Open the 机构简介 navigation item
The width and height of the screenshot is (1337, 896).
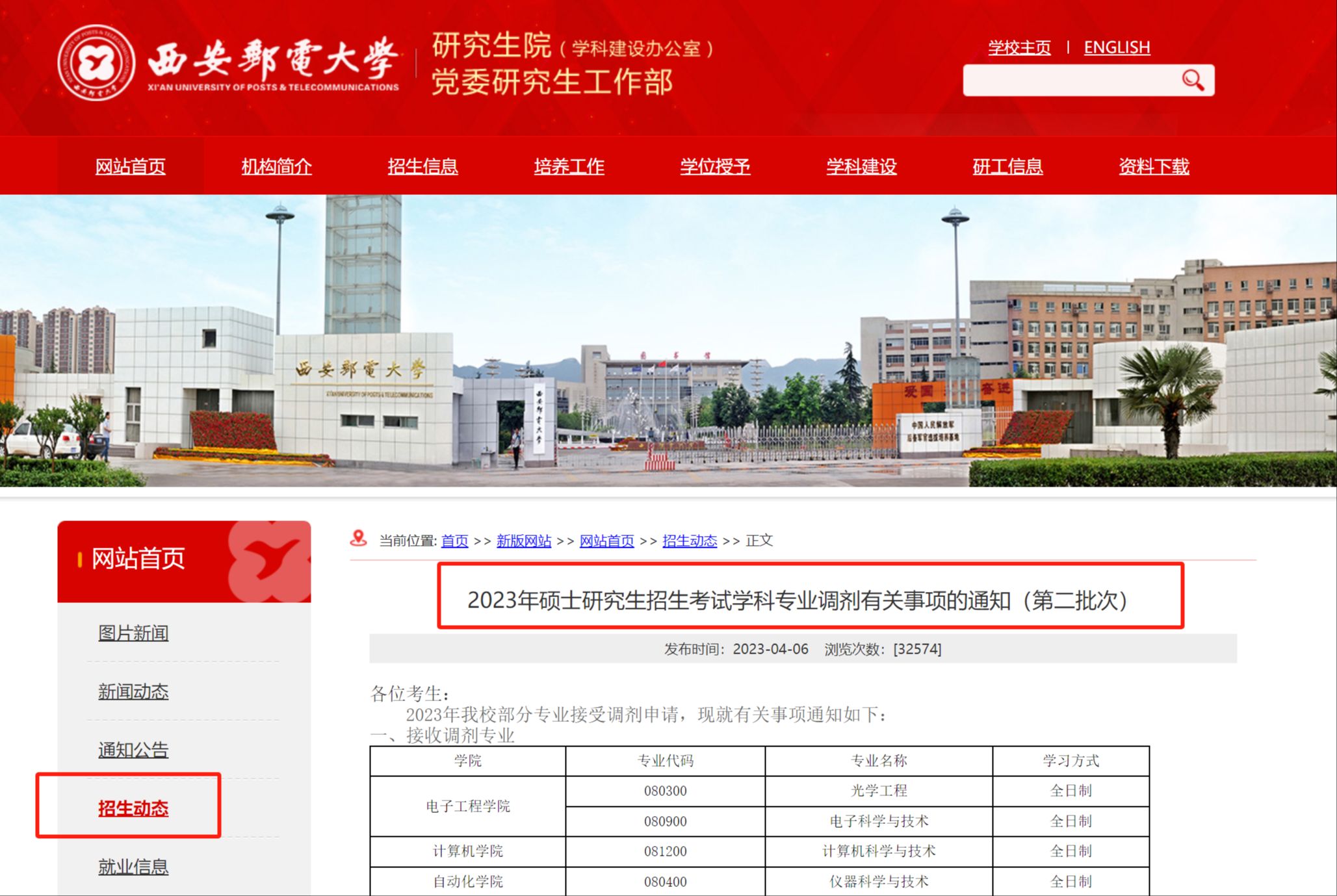pos(277,166)
